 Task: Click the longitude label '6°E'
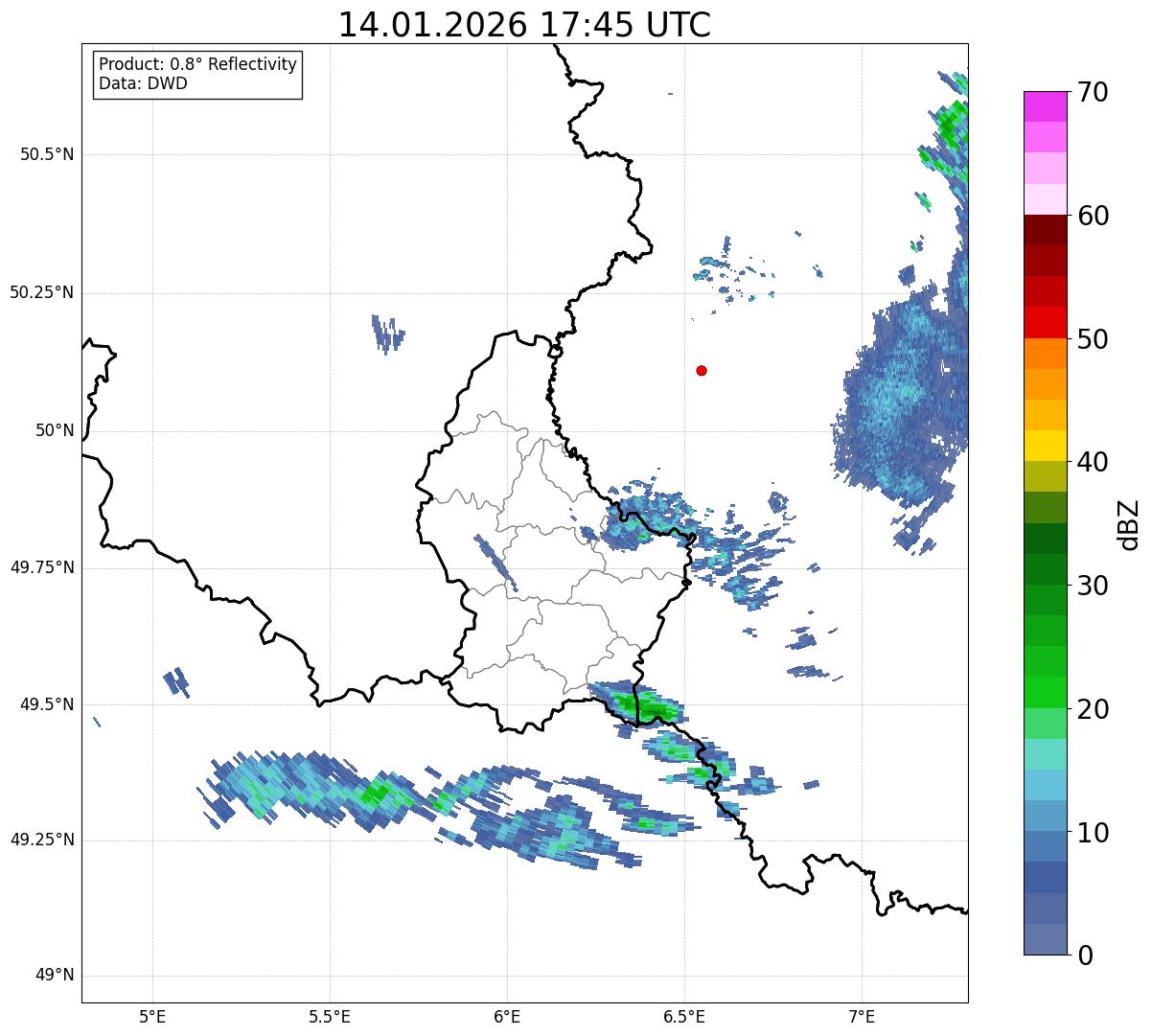click(x=507, y=1016)
